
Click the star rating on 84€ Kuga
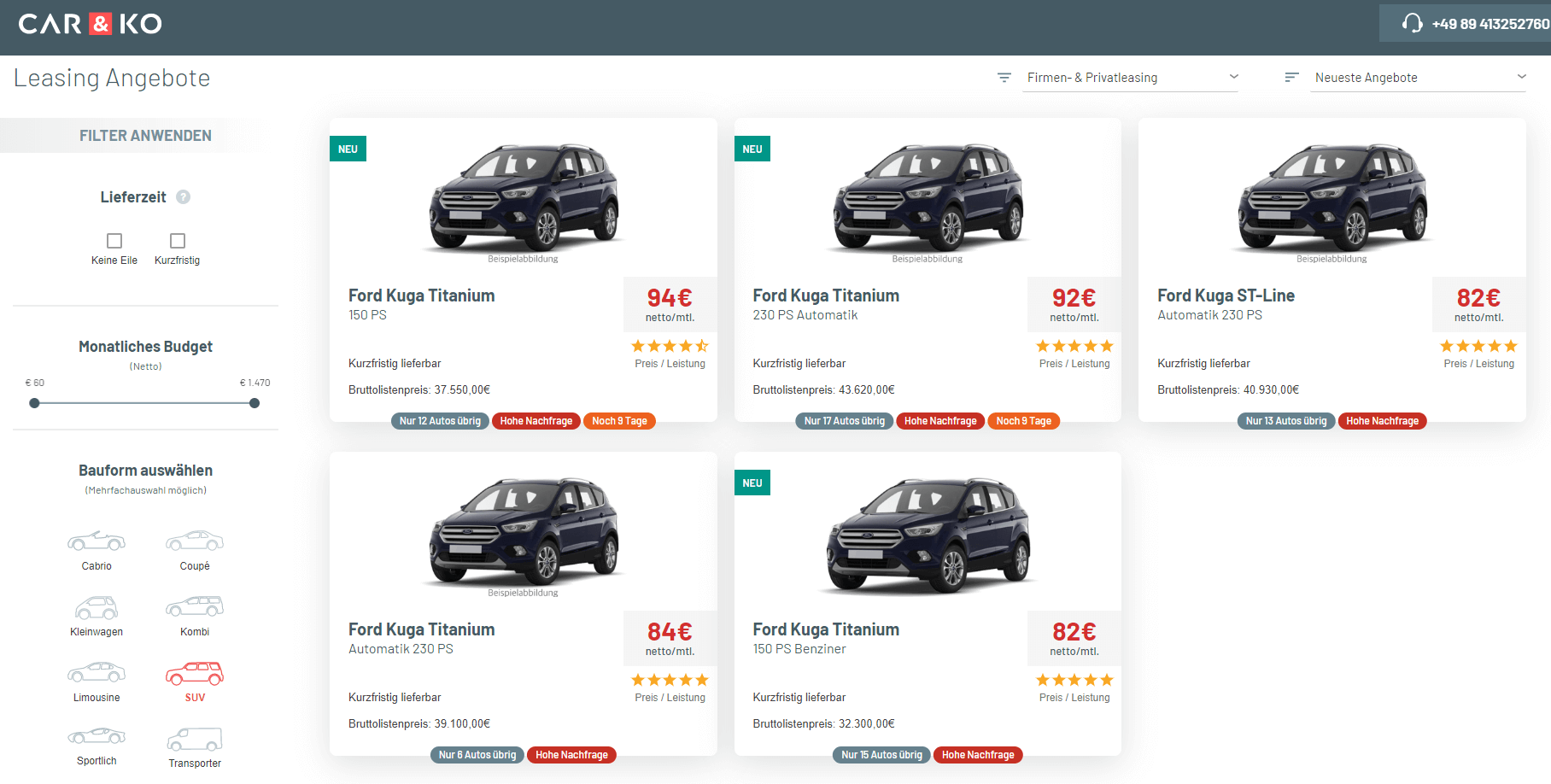[670, 680]
